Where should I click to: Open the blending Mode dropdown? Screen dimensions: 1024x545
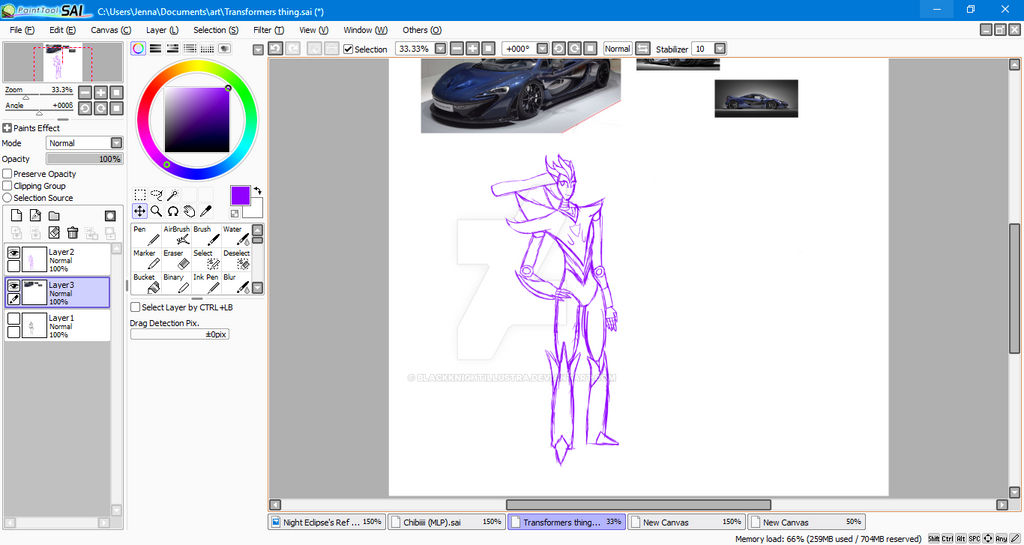84,143
